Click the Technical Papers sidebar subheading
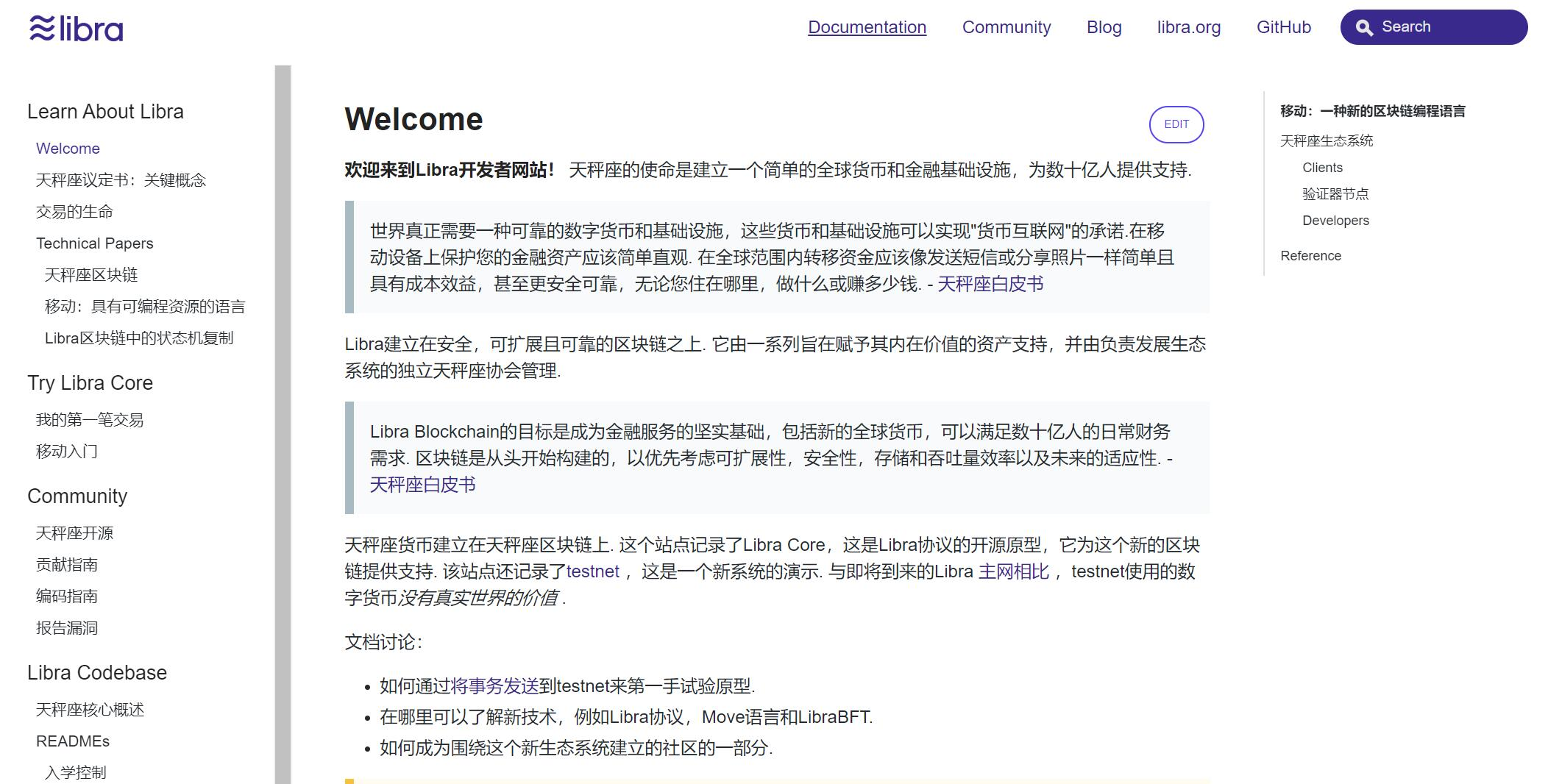 95,243
